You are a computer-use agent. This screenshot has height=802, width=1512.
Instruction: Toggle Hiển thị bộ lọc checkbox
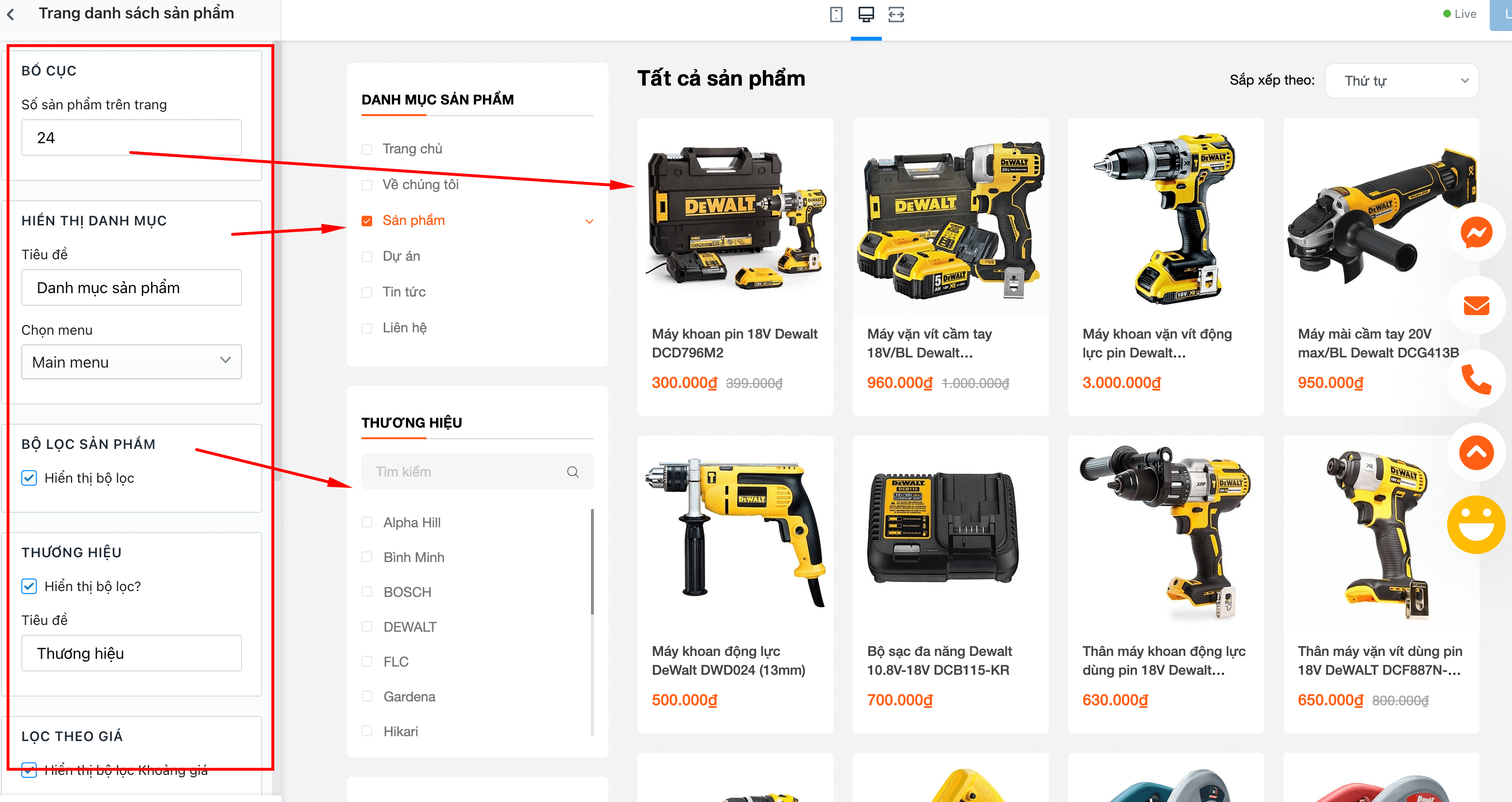pyautogui.click(x=29, y=478)
